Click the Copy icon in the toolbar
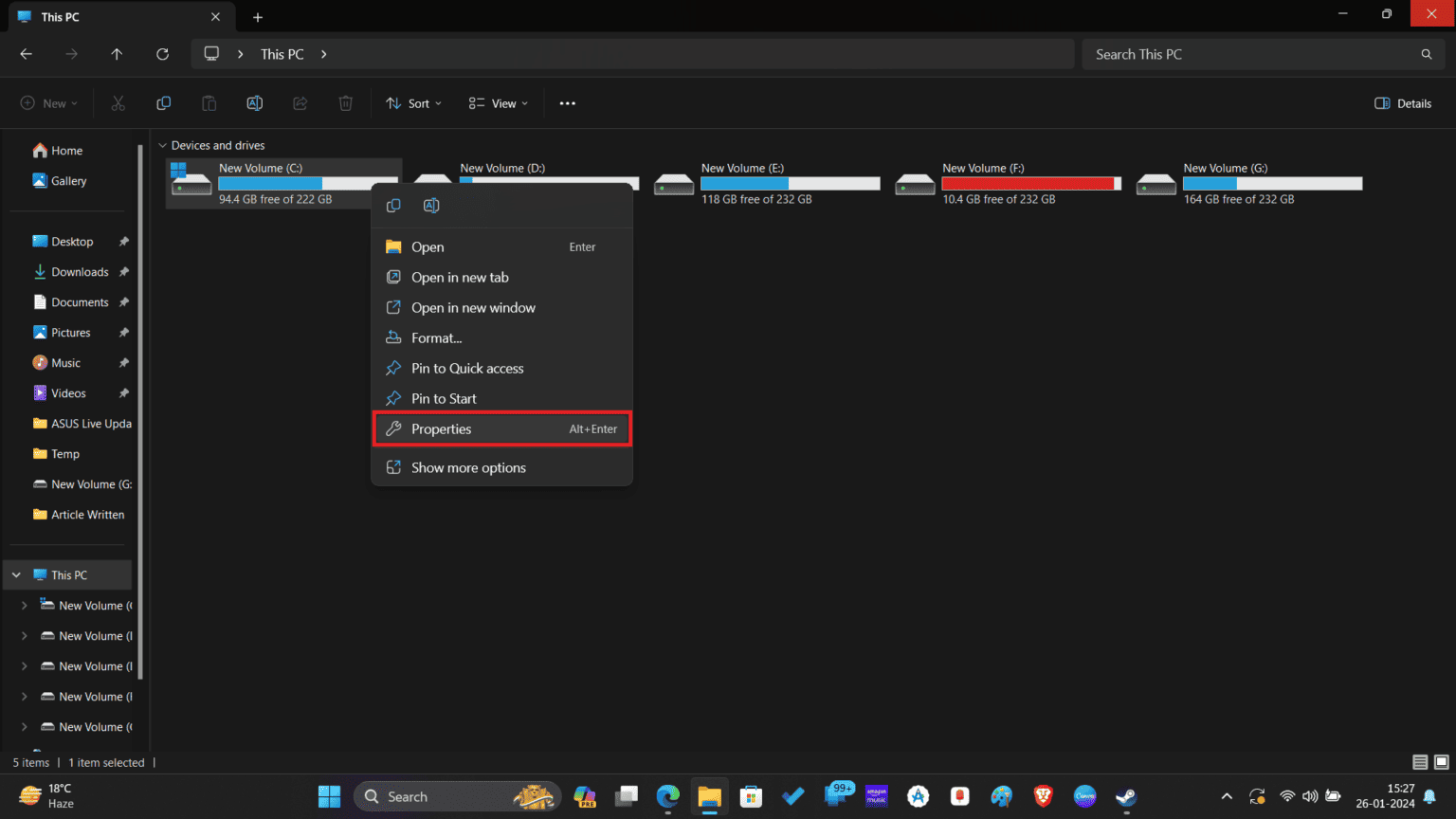The height and width of the screenshot is (819, 1456). point(163,102)
